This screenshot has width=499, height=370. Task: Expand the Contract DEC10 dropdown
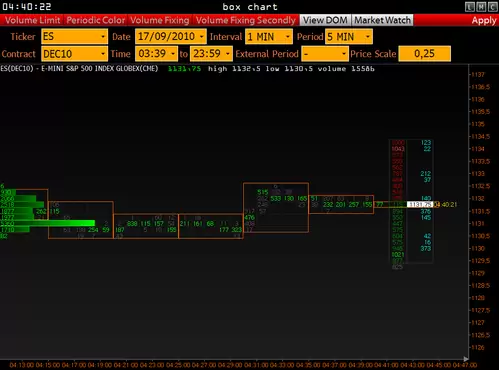click(x=74, y=54)
